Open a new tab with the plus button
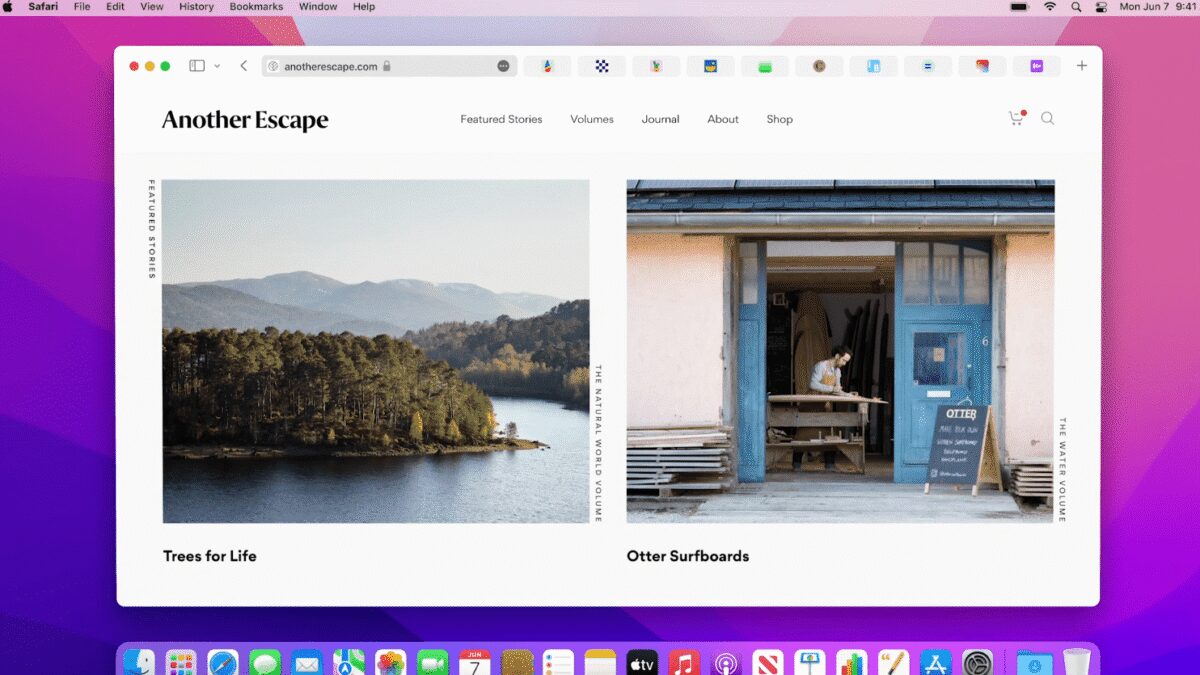Screen dimensions: 1200x675 (1081, 65)
